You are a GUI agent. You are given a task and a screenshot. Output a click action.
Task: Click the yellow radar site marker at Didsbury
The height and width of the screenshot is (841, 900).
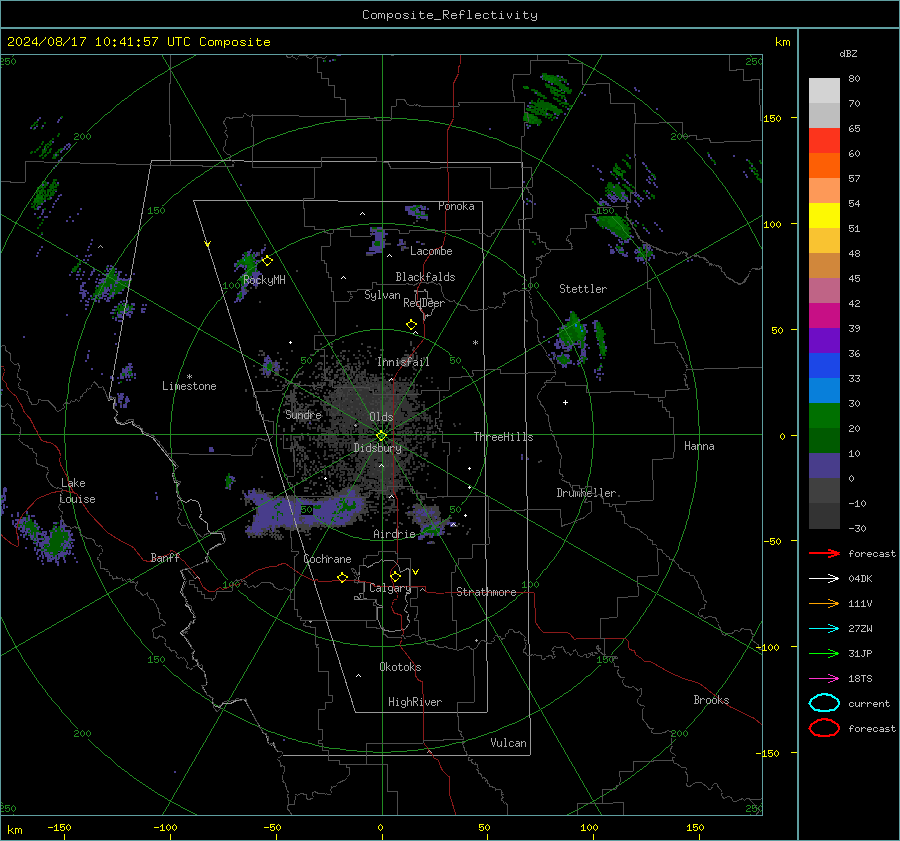point(381,436)
